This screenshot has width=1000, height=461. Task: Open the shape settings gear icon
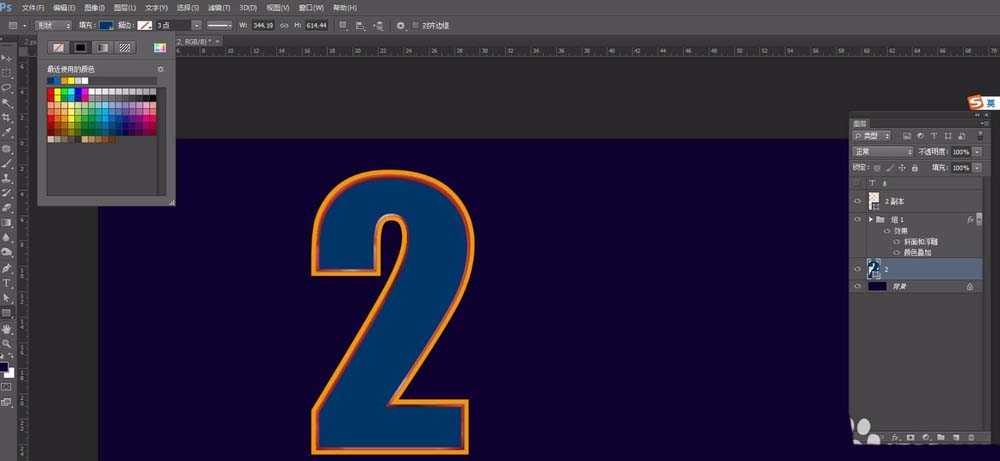pos(401,24)
